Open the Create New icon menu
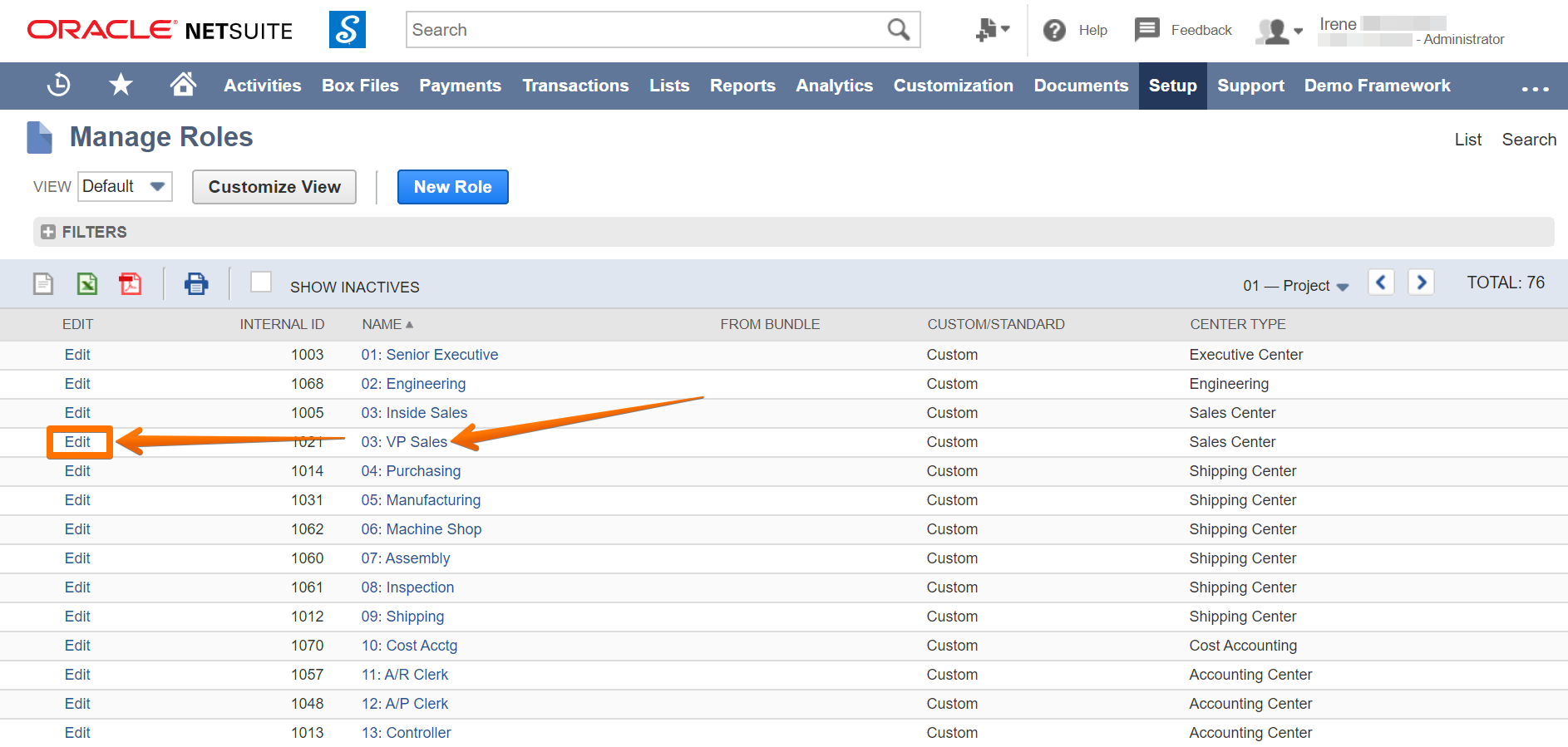 [x=993, y=30]
